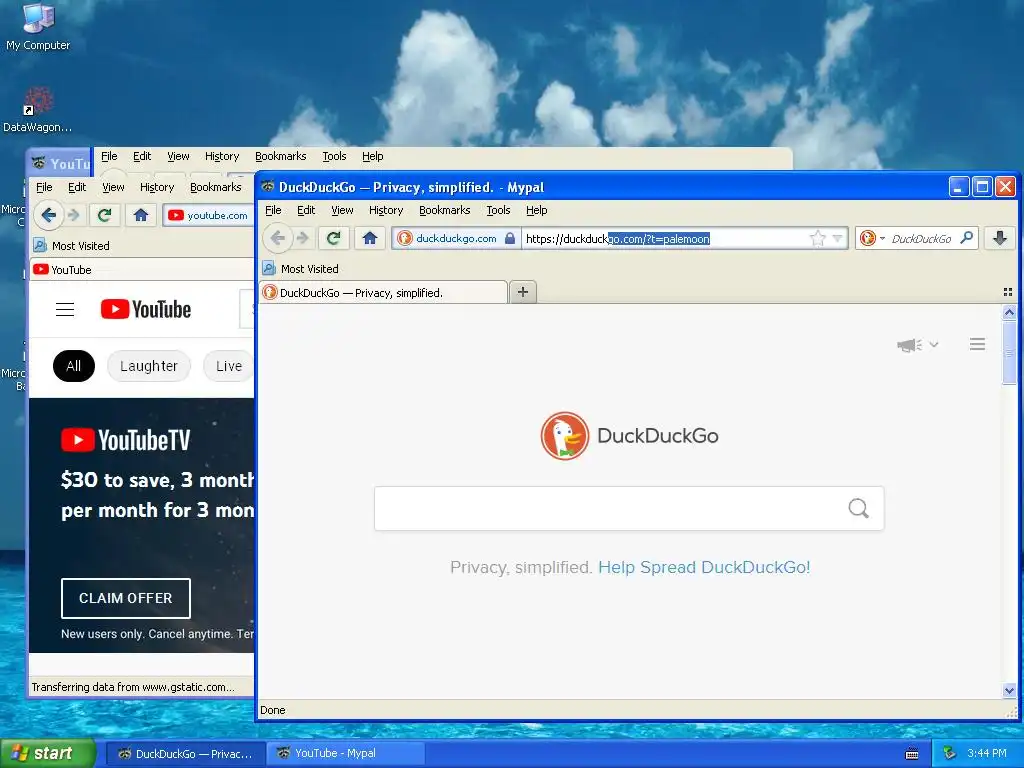Click Forward arrow in DuckDuckGo Mypal window

pos(302,238)
